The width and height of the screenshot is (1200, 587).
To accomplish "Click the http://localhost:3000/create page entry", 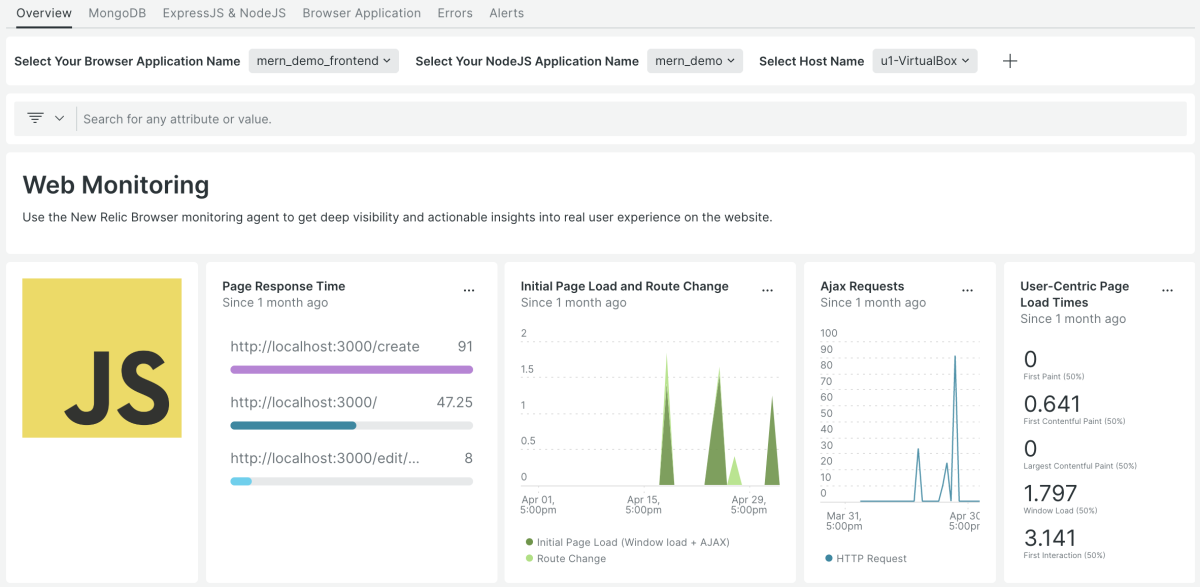I will point(325,347).
